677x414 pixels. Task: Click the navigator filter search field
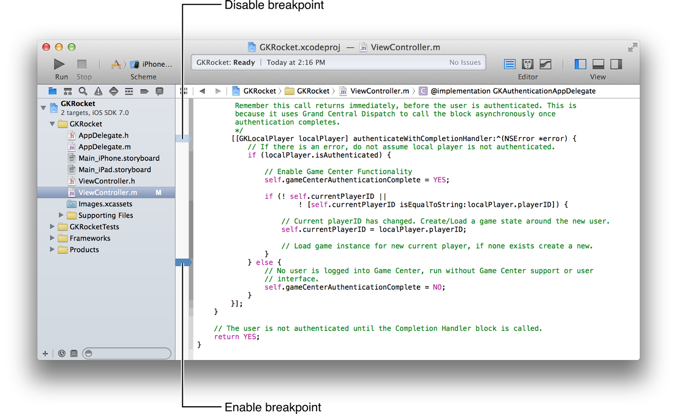(127, 354)
